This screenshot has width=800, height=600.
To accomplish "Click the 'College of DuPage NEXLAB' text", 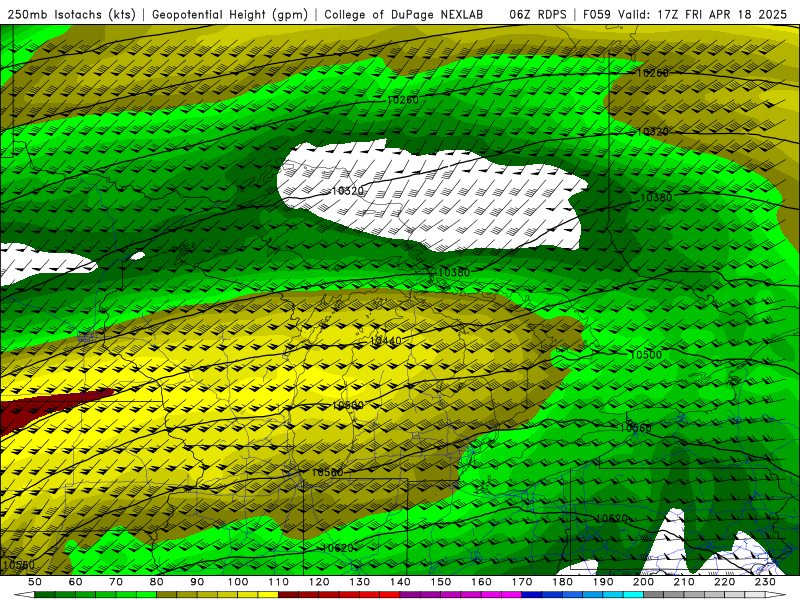I will click(x=404, y=14).
